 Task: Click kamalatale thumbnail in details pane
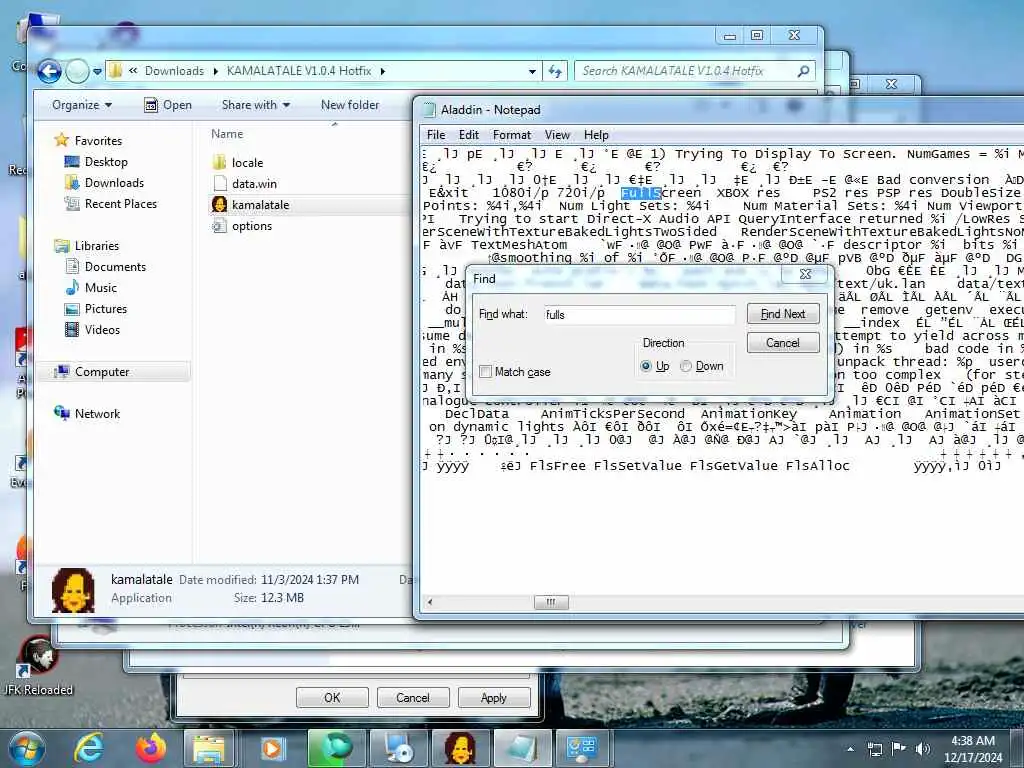[x=72, y=590]
